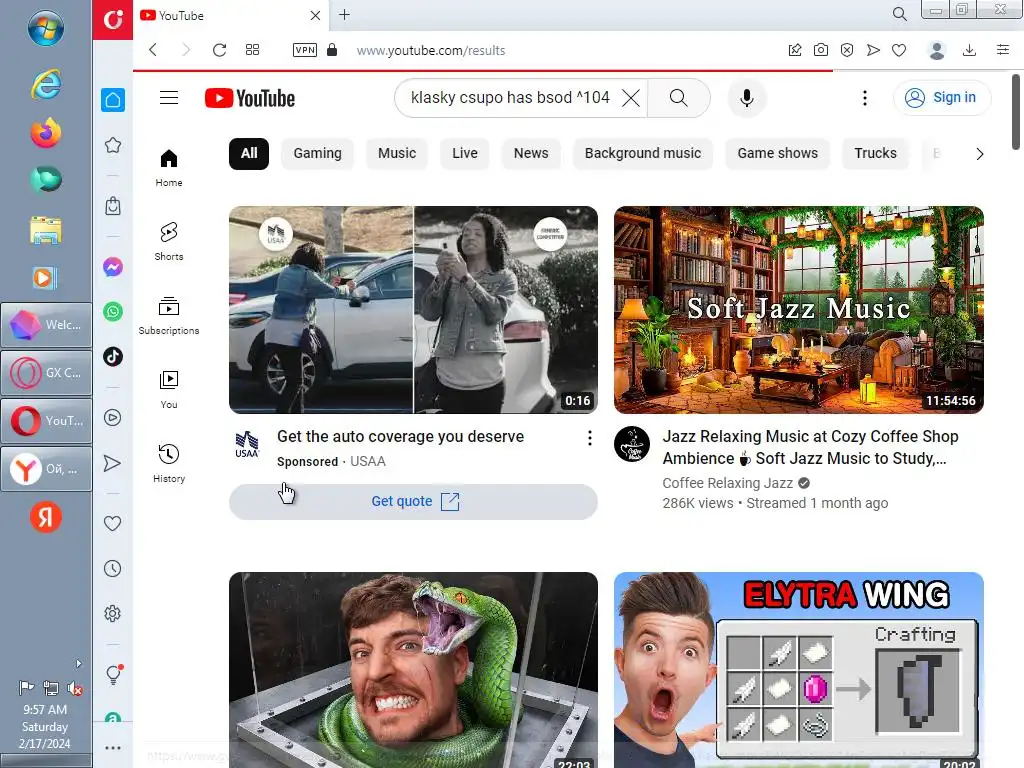Select the Background music chip

(x=643, y=153)
